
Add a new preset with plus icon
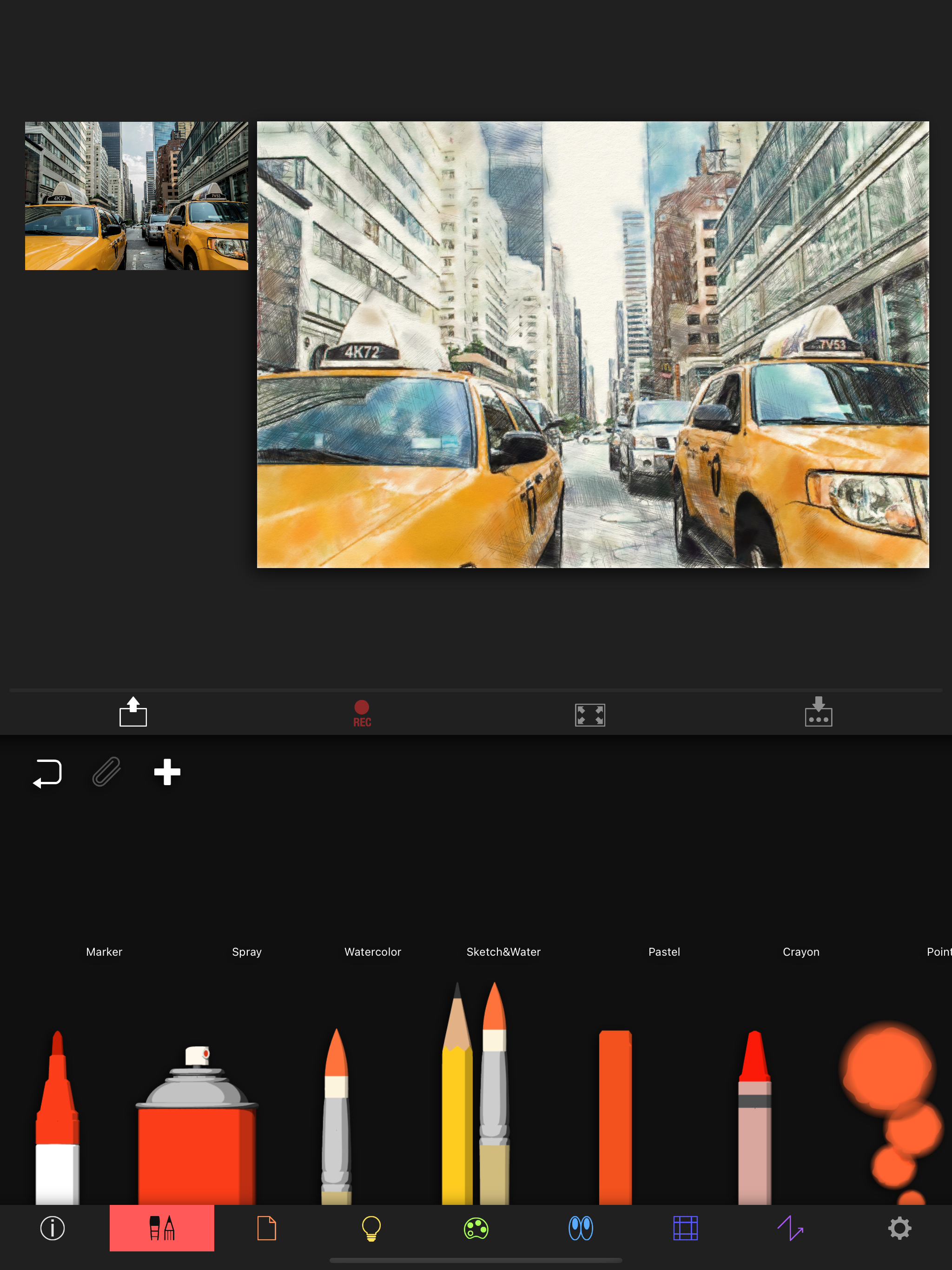[x=167, y=772]
